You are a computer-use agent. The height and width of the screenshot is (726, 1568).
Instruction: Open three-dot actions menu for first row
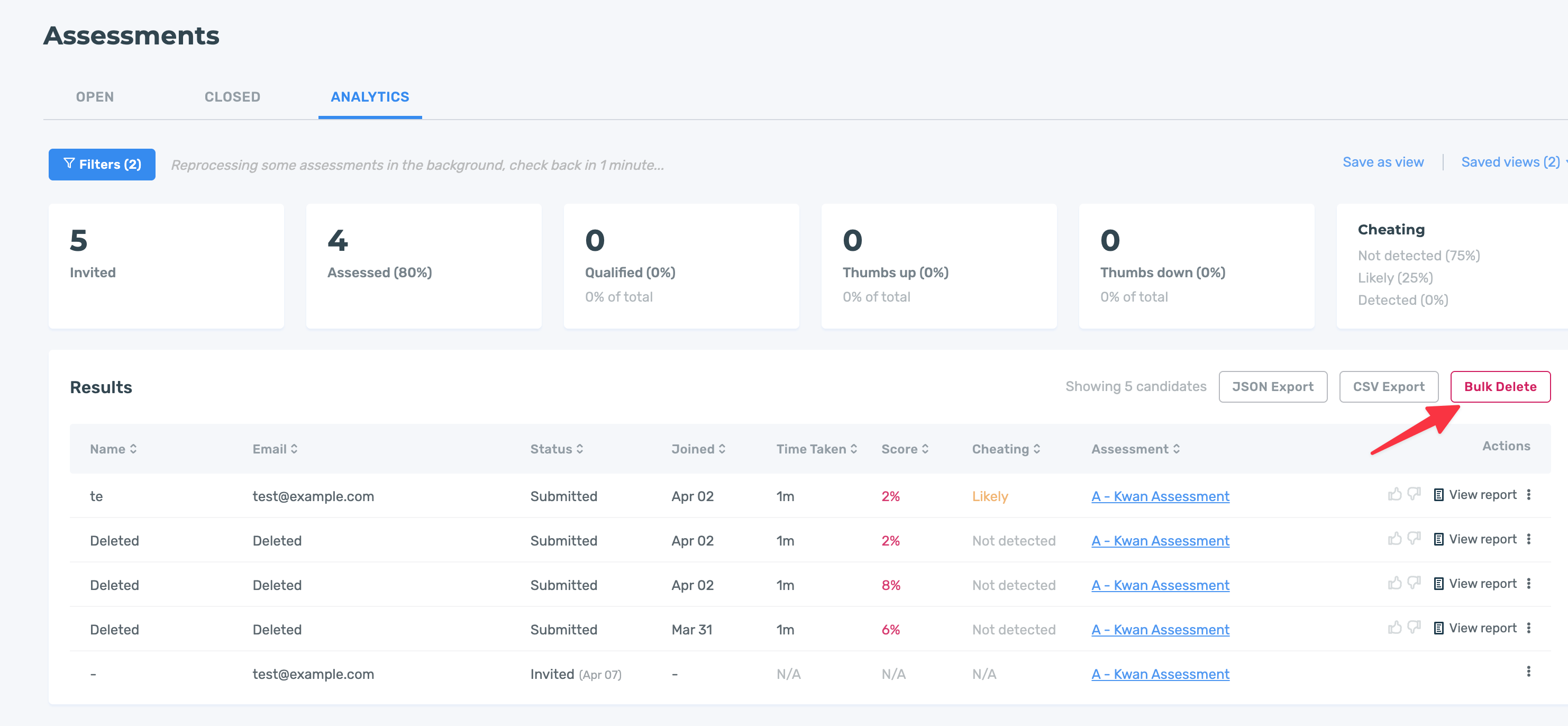(1528, 495)
